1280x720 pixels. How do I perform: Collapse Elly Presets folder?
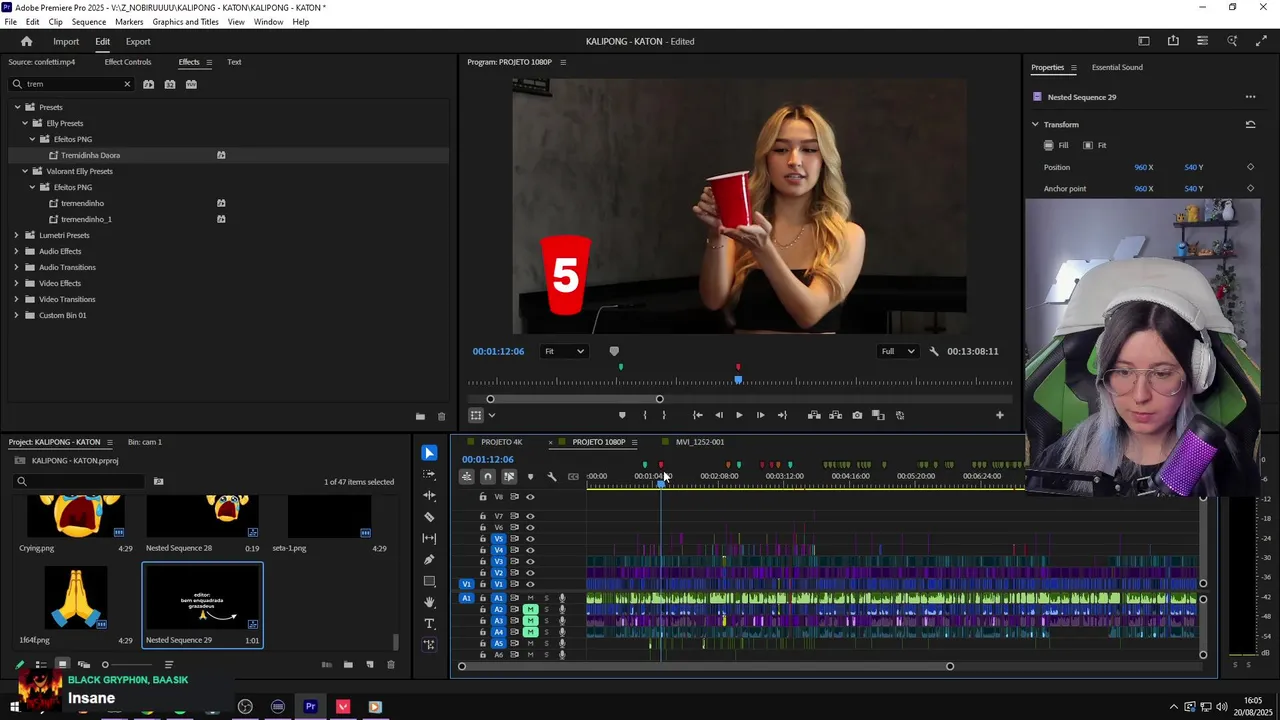click(25, 123)
